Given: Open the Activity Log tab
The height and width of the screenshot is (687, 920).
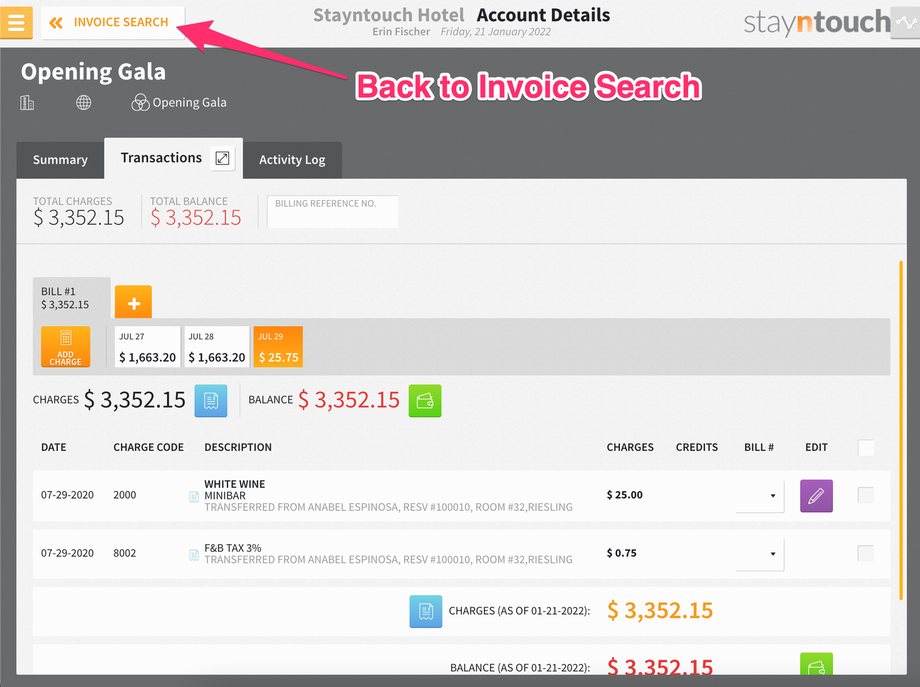Looking at the screenshot, I should coord(292,160).
